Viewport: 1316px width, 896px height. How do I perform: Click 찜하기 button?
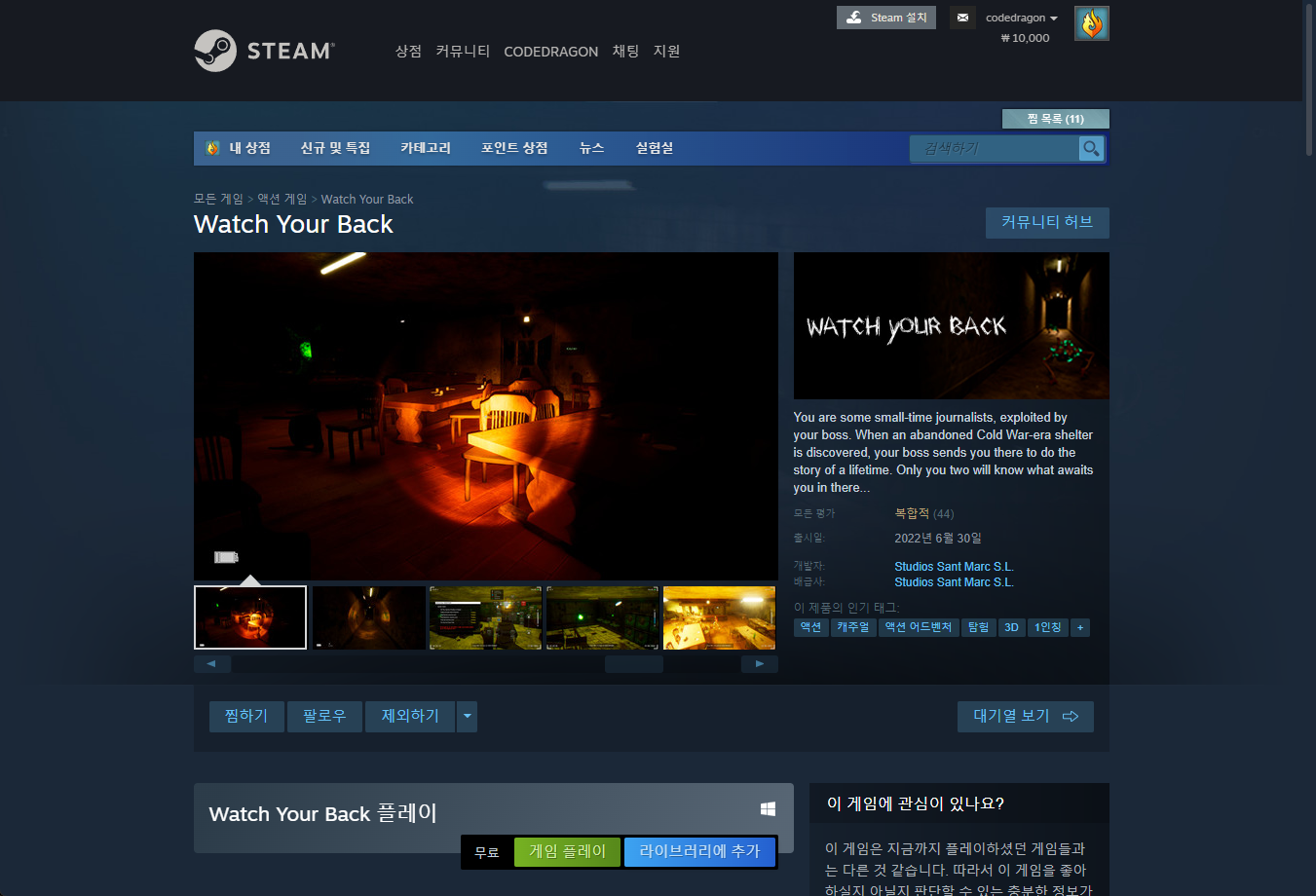point(246,716)
